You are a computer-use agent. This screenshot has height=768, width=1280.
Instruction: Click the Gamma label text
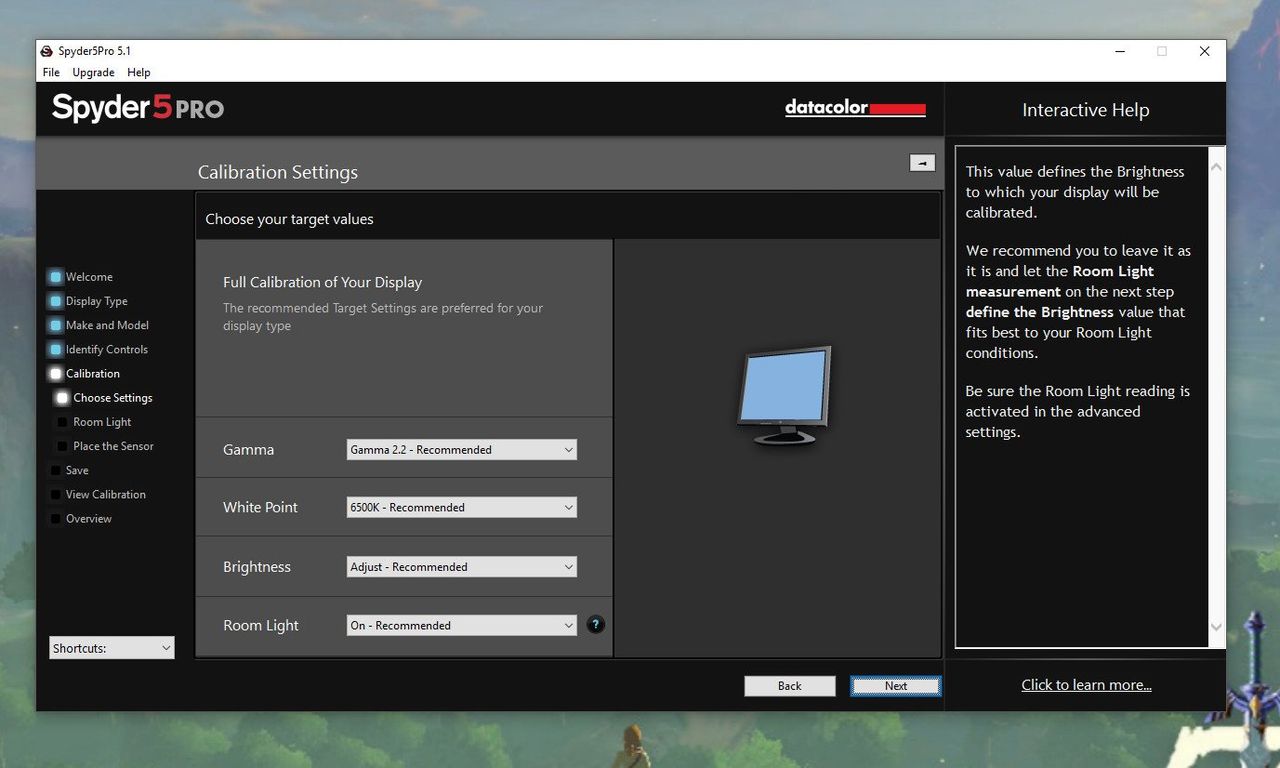(248, 450)
